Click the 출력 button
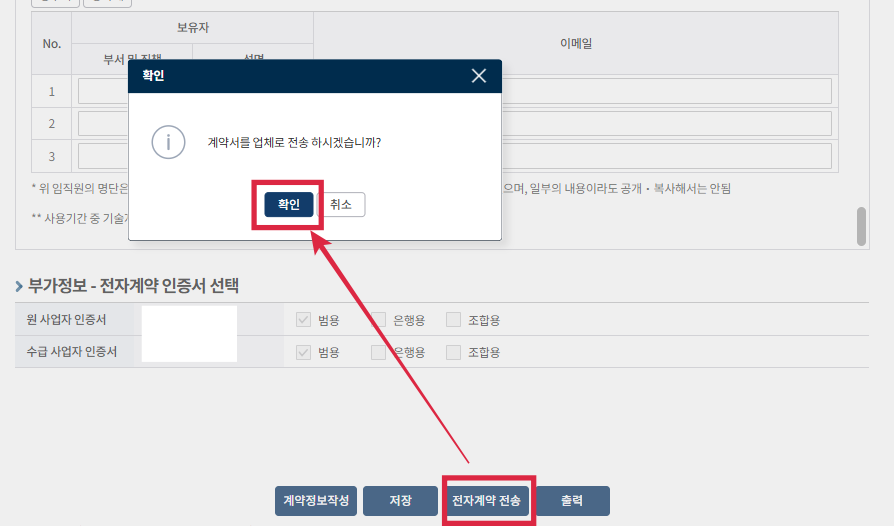Image resolution: width=894 pixels, height=526 pixels. [x=572, y=500]
